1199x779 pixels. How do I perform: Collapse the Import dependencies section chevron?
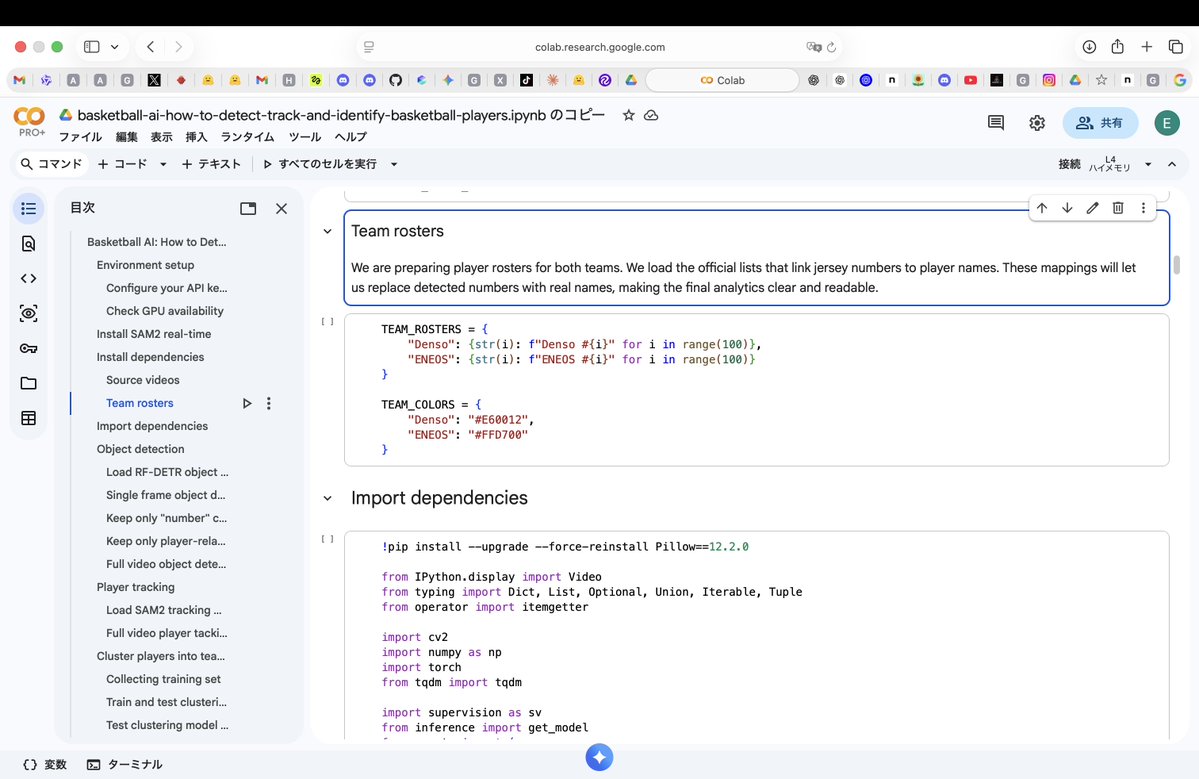tap(327, 498)
